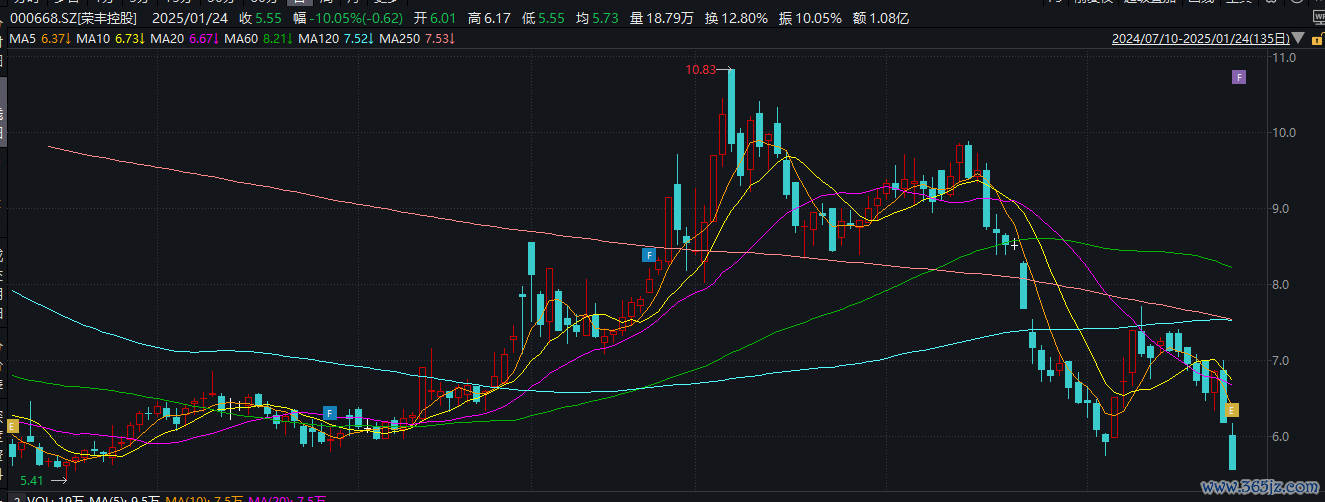The height and width of the screenshot is (502, 1325).
Task: Open the gray triangle dropdown beside date range
Action: pyautogui.click(x=1298, y=39)
